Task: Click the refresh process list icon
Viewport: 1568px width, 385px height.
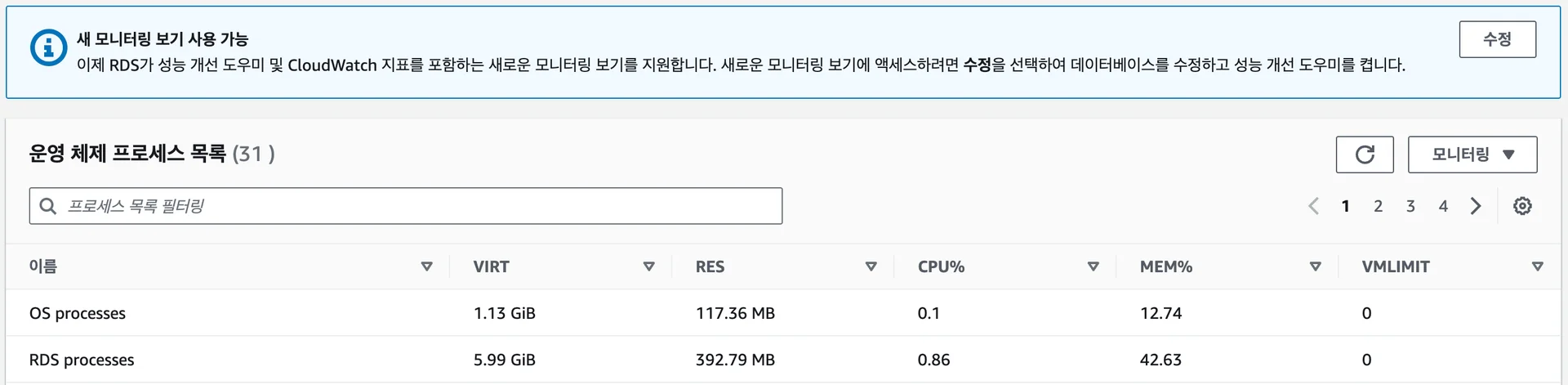Action: click(1365, 154)
